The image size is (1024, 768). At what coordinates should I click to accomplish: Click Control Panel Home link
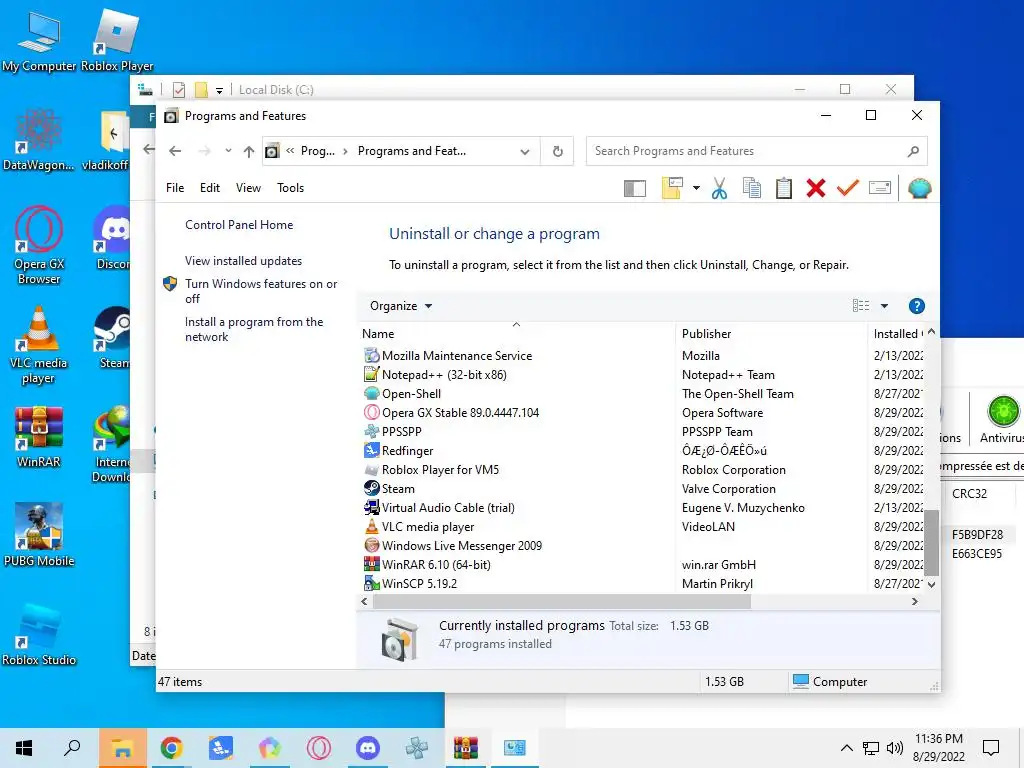pos(239,225)
